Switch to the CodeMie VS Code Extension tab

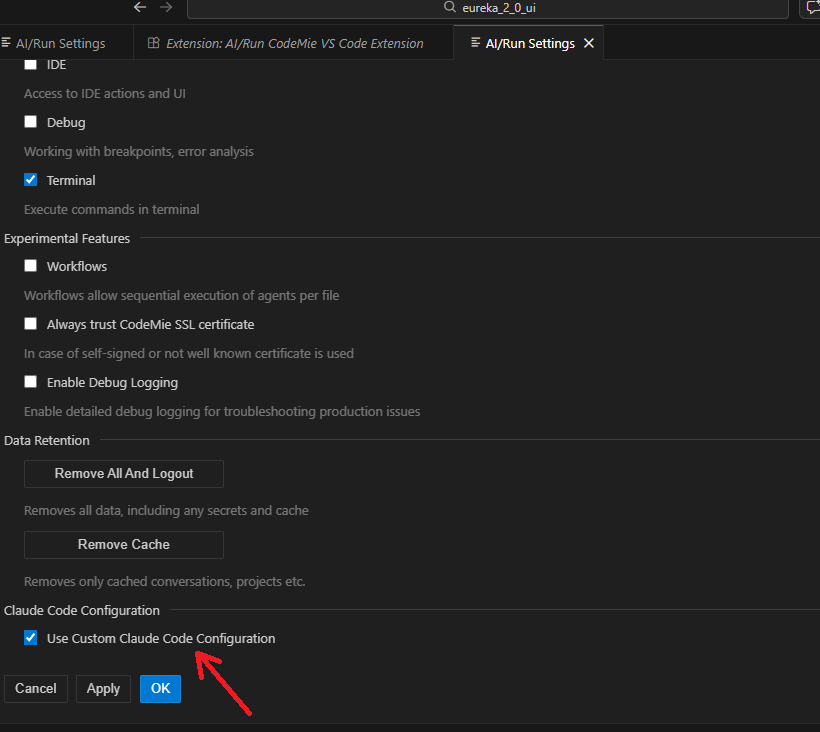point(285,44)
